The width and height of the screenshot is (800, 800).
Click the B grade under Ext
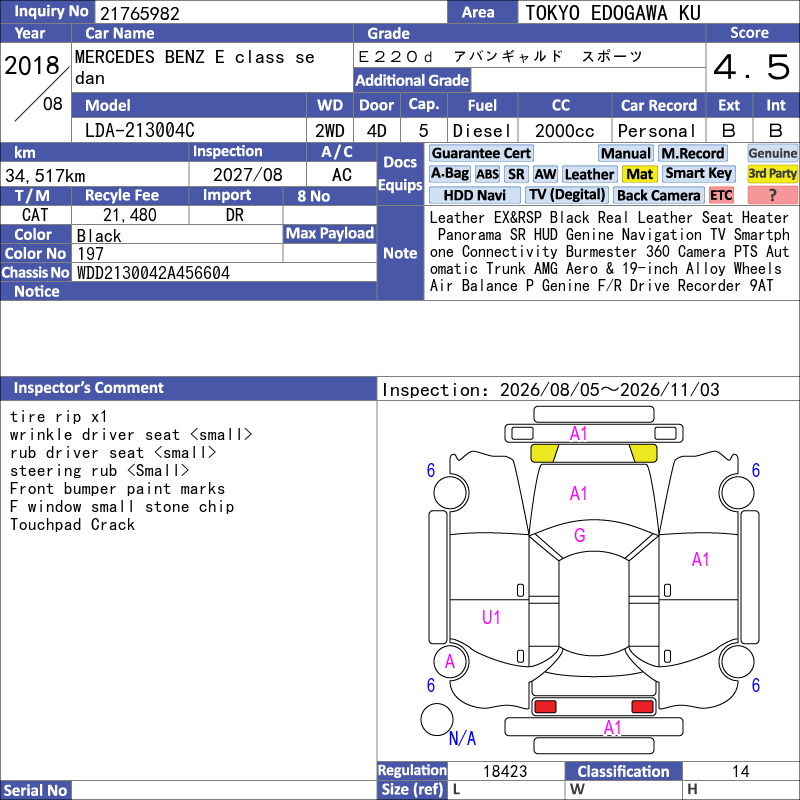click(729, 131)
